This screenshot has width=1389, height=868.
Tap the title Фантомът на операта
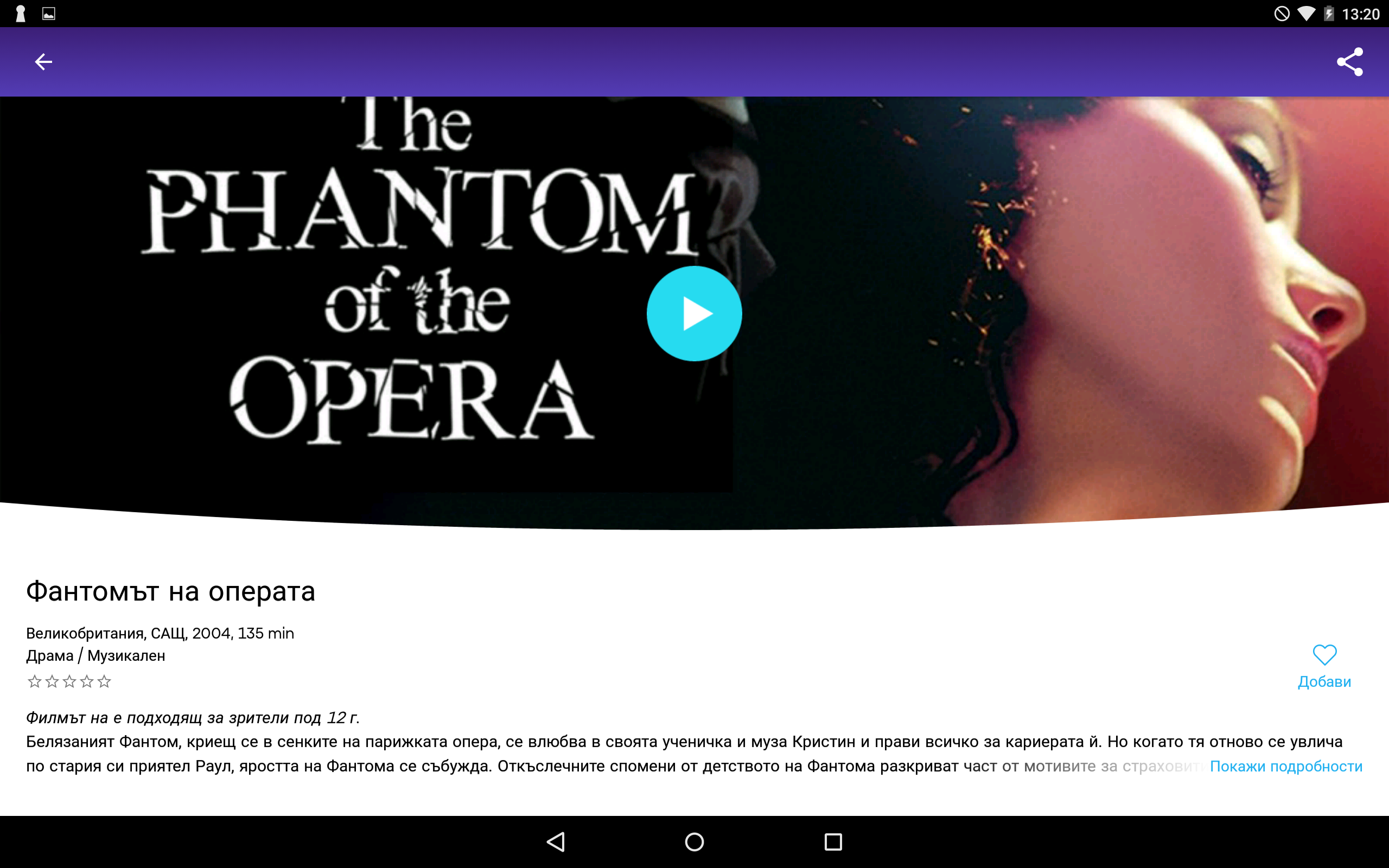[170, 591]
